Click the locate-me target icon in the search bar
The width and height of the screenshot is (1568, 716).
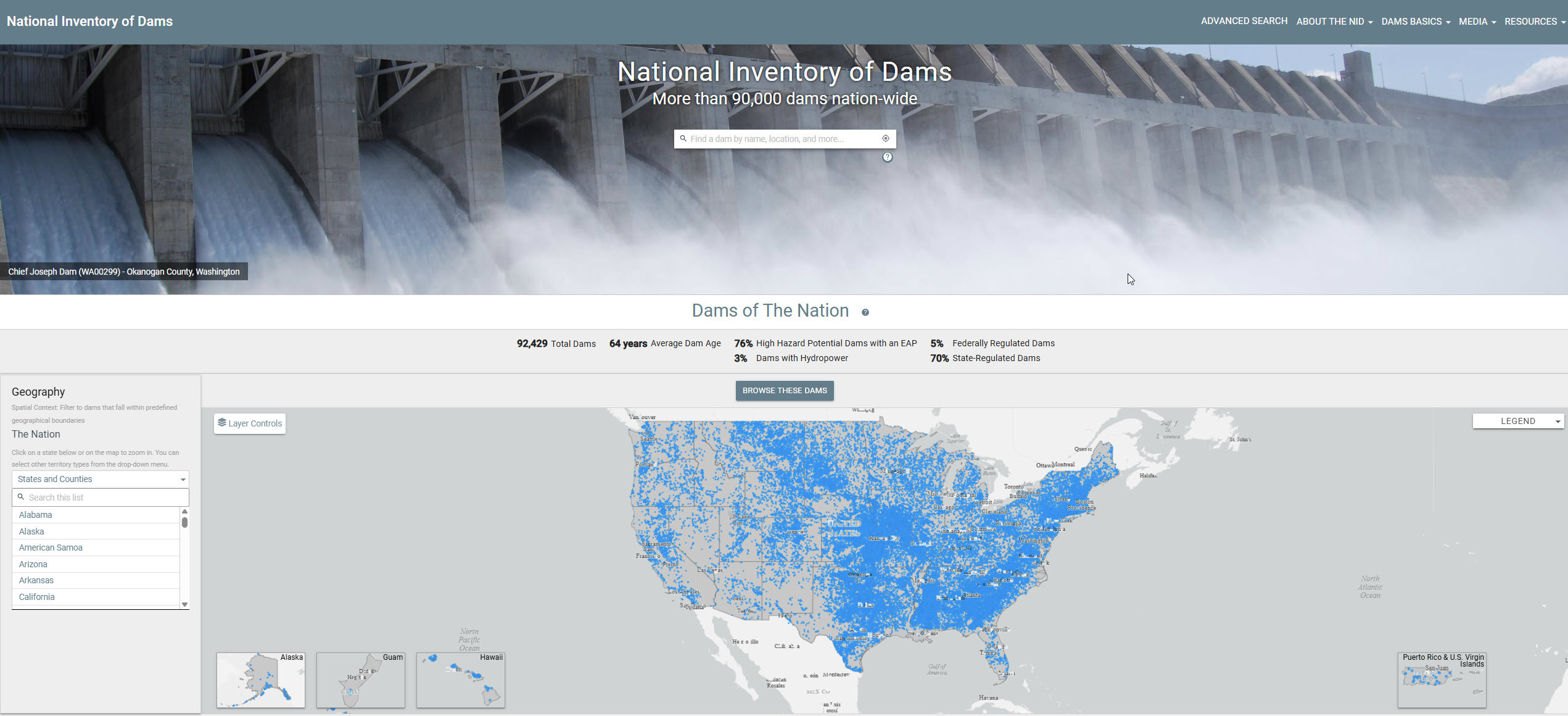click(885, 138)
